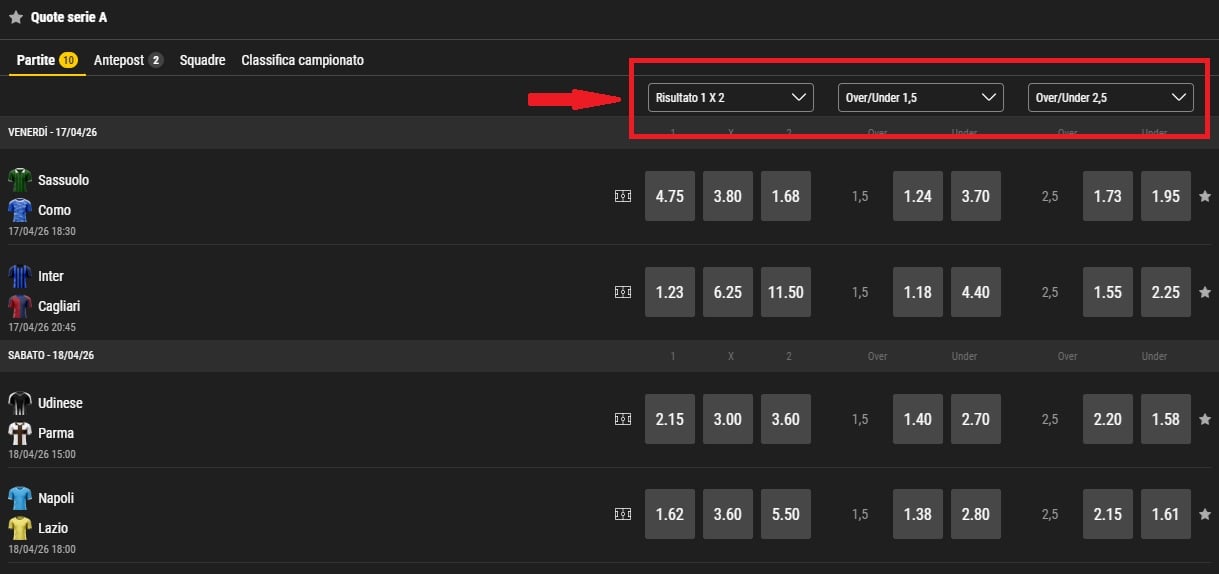1219x574 pixels.
Task: Pick Over 2,5 at 2.15 for Napoli-Lazio
Action: 1108,514
